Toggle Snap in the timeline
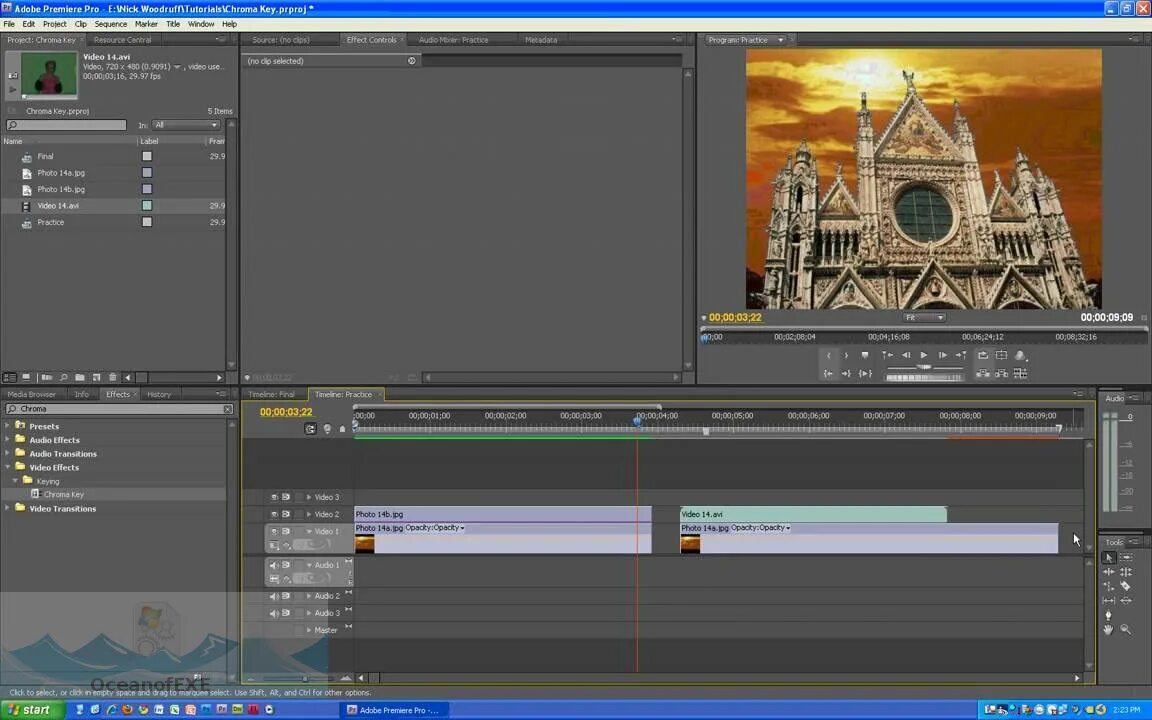Image resolution: width=1152 pixels, height=720 pixels. [310, 428]
